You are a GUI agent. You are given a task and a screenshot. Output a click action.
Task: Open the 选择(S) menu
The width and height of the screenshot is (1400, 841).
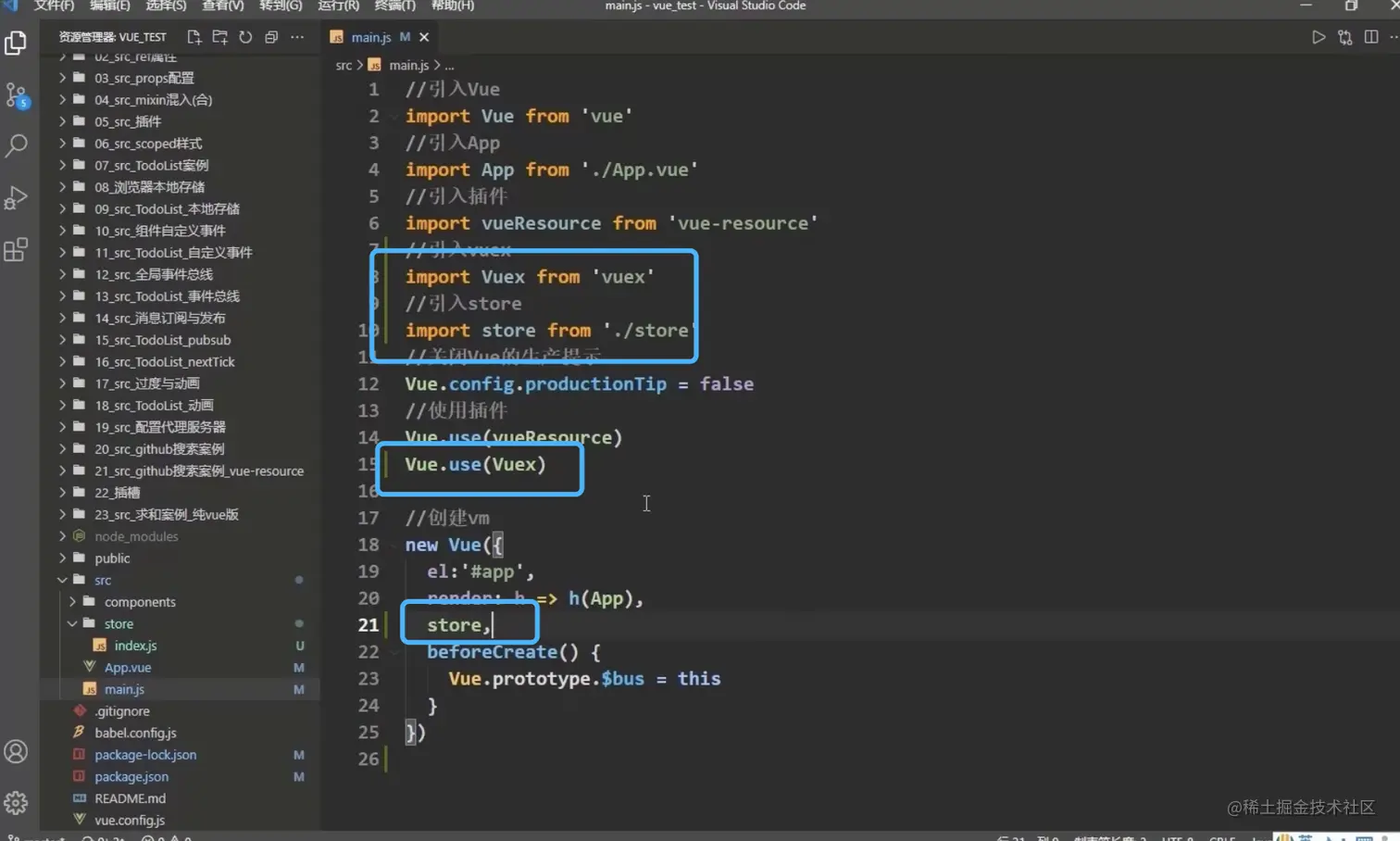166,6
